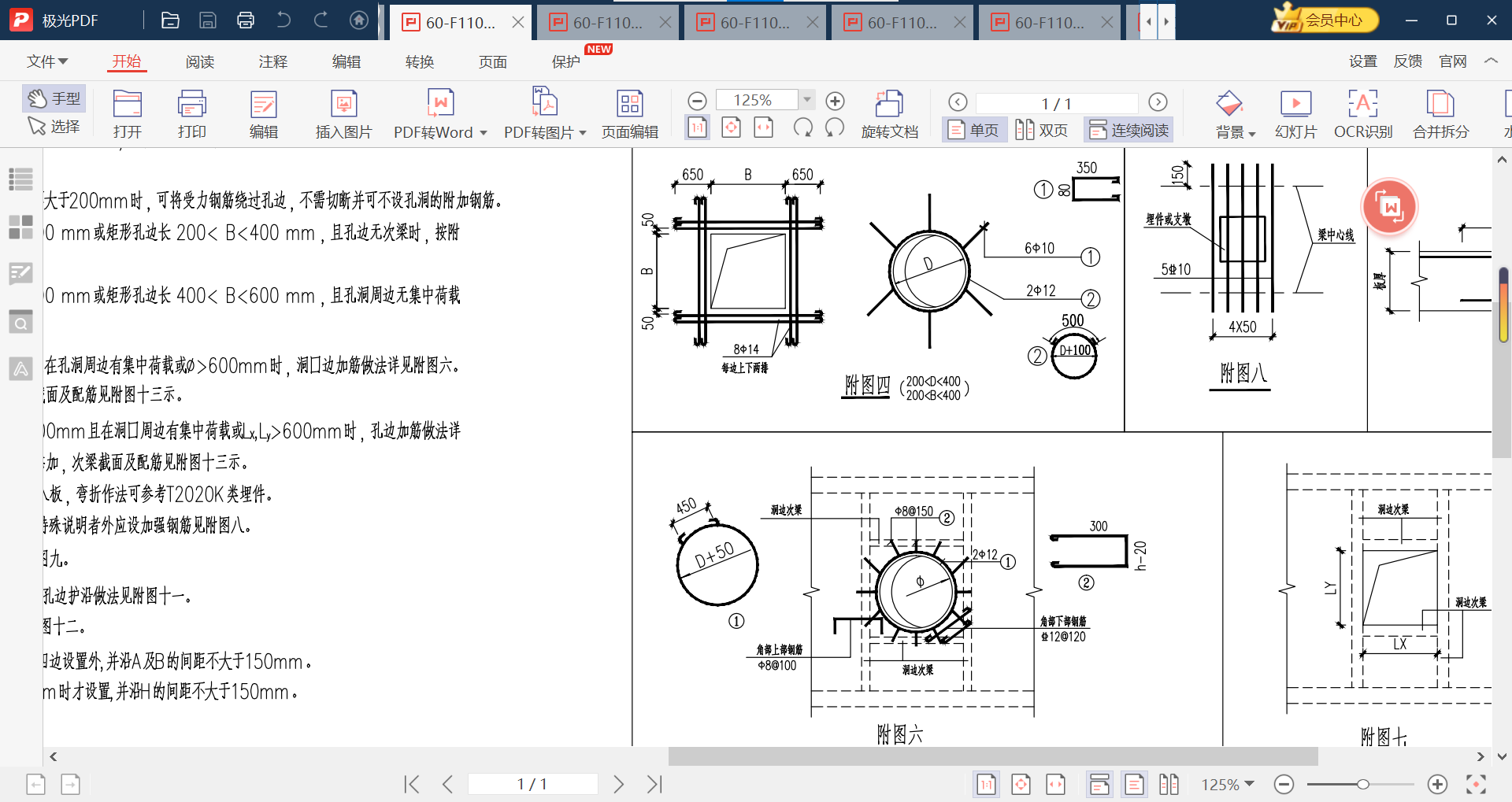The width and height of the screenshot is (1512, 802).
Task: Switch to the 编辑 ribbon tab
Action: [x=346, y=61]
